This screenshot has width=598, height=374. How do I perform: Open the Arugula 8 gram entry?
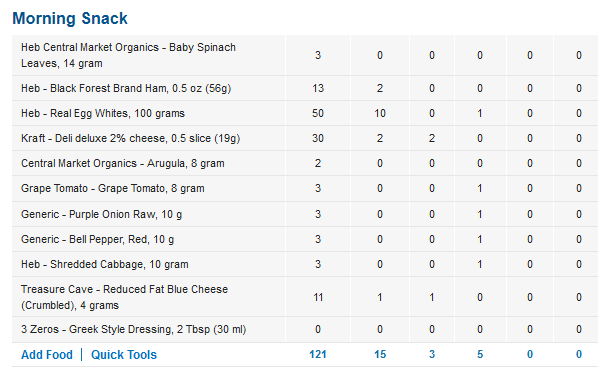(x=122, y=163)
